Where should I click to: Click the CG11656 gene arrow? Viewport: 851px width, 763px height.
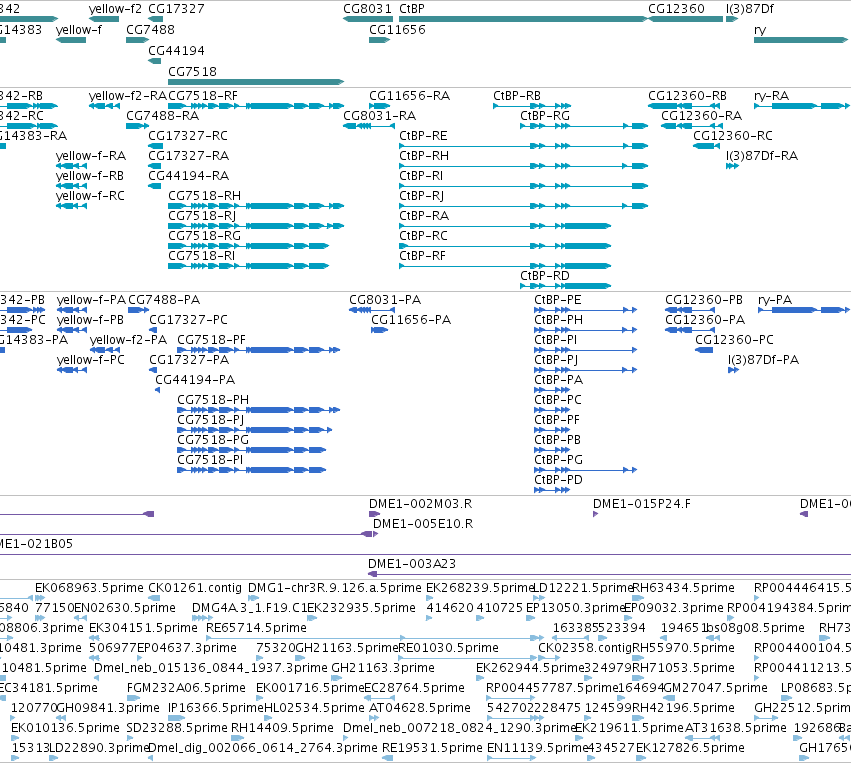[x=379, y=40]
